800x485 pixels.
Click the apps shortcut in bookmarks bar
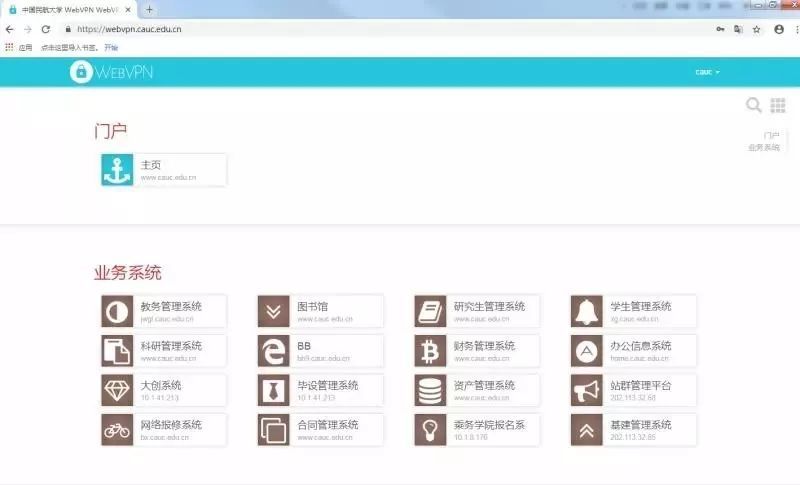(19, 47)
